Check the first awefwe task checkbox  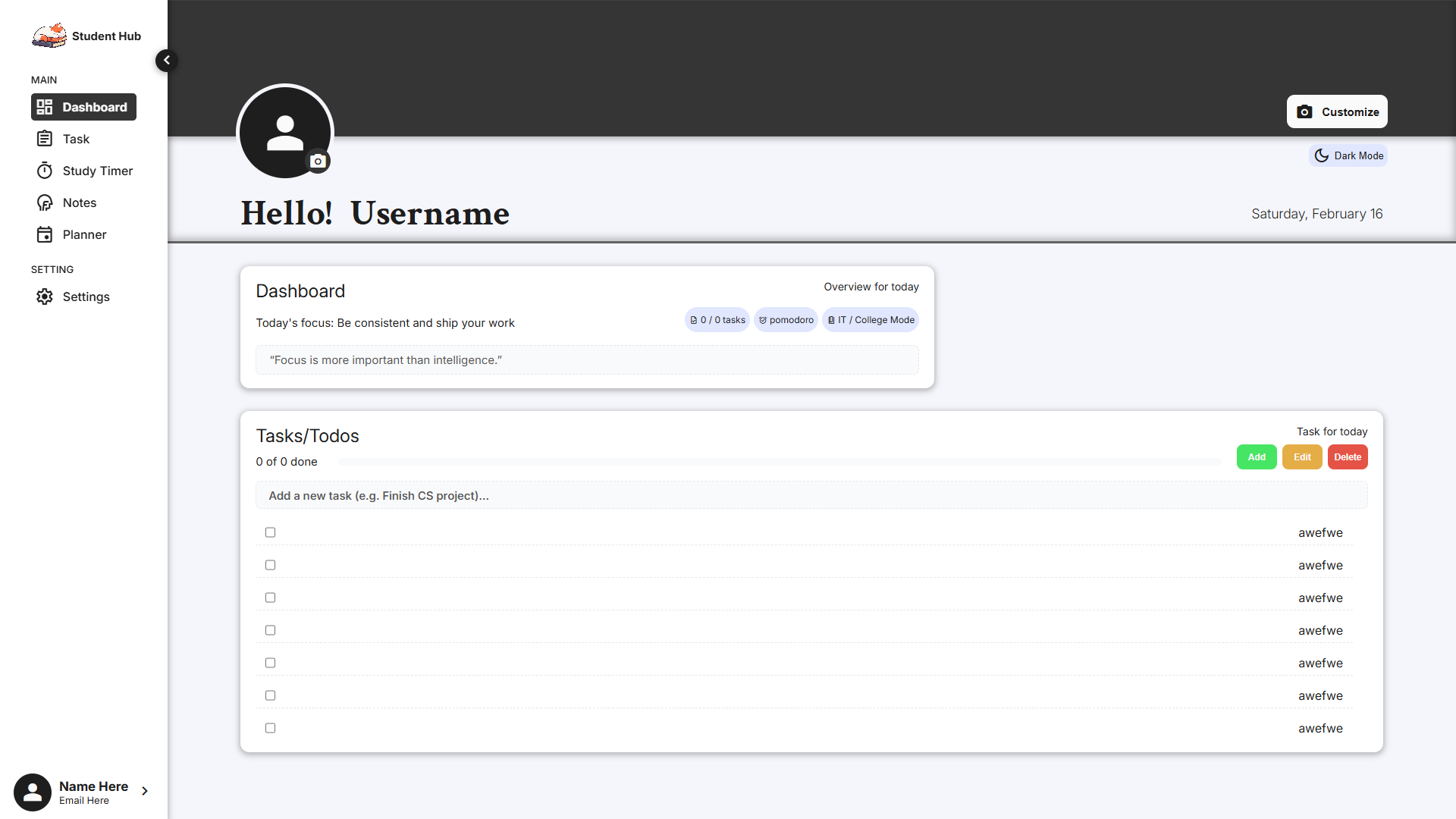tap(270, 532)
